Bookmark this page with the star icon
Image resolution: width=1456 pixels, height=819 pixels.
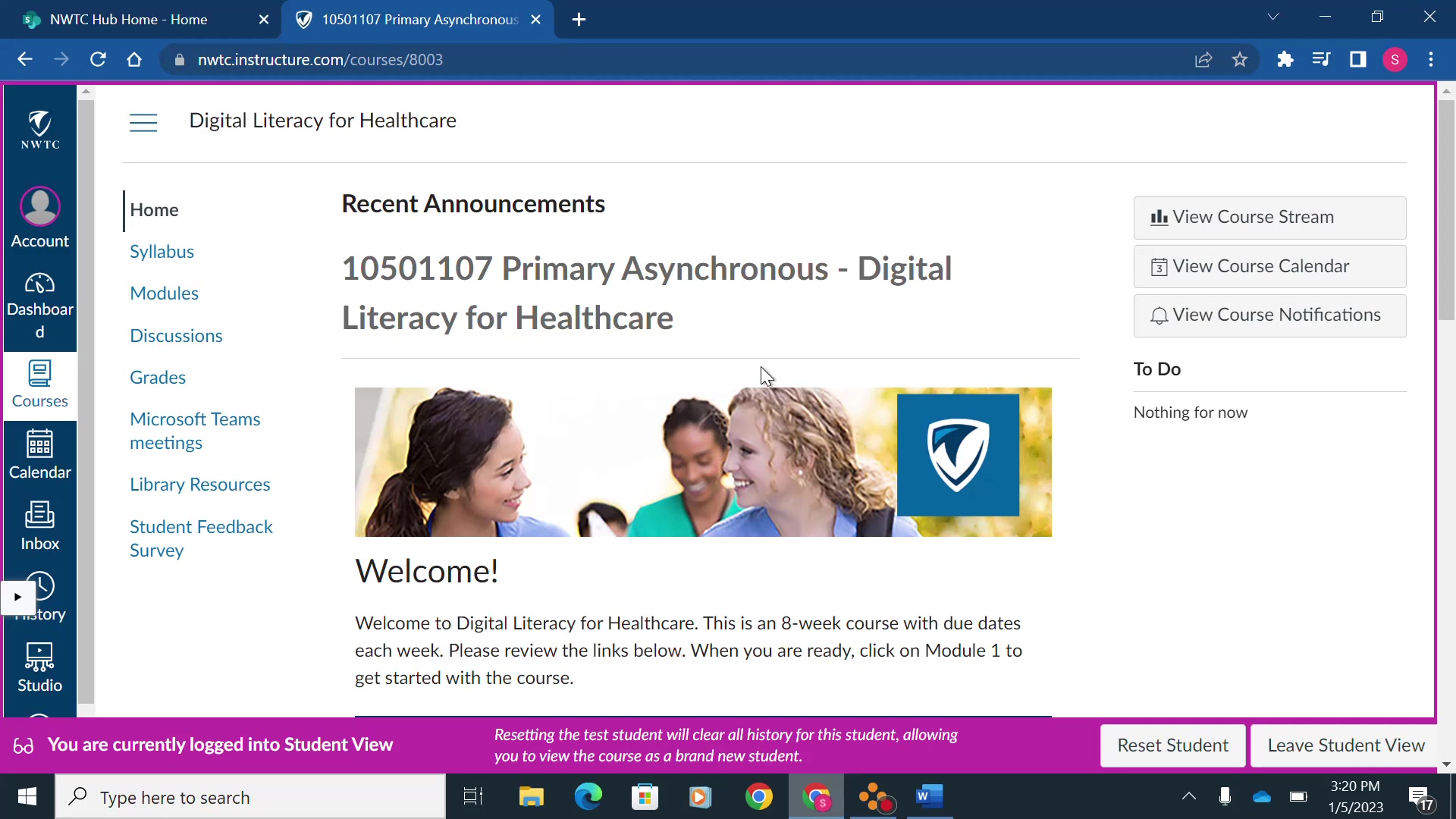1240,59
